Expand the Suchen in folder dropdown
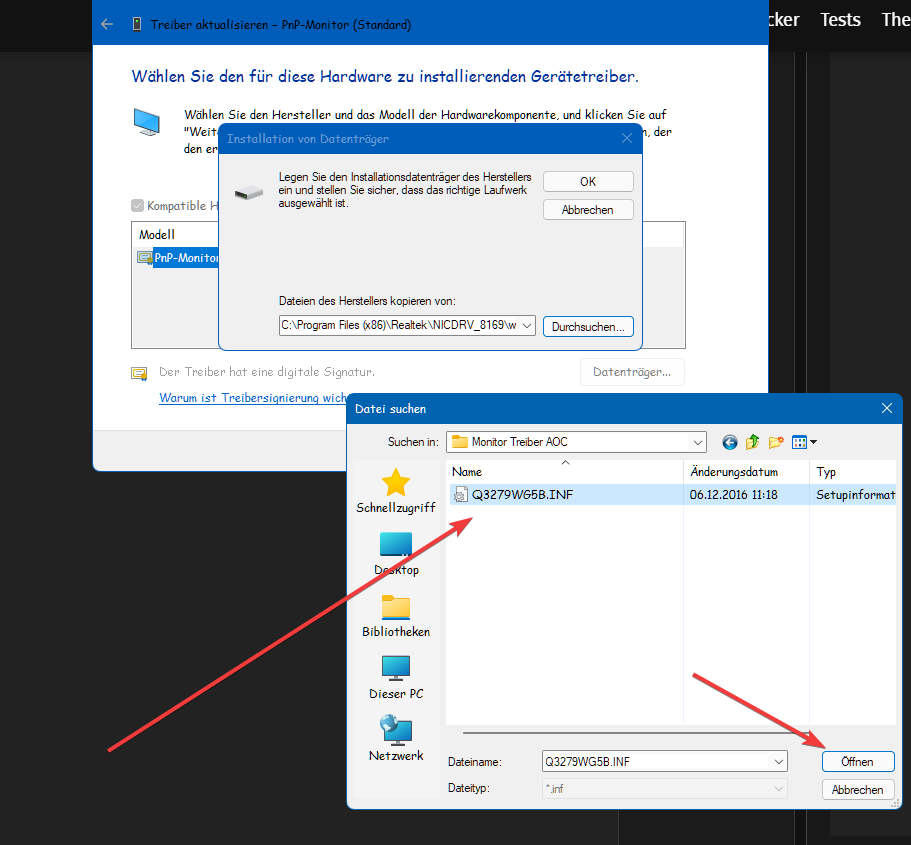 tap(697, 442)
